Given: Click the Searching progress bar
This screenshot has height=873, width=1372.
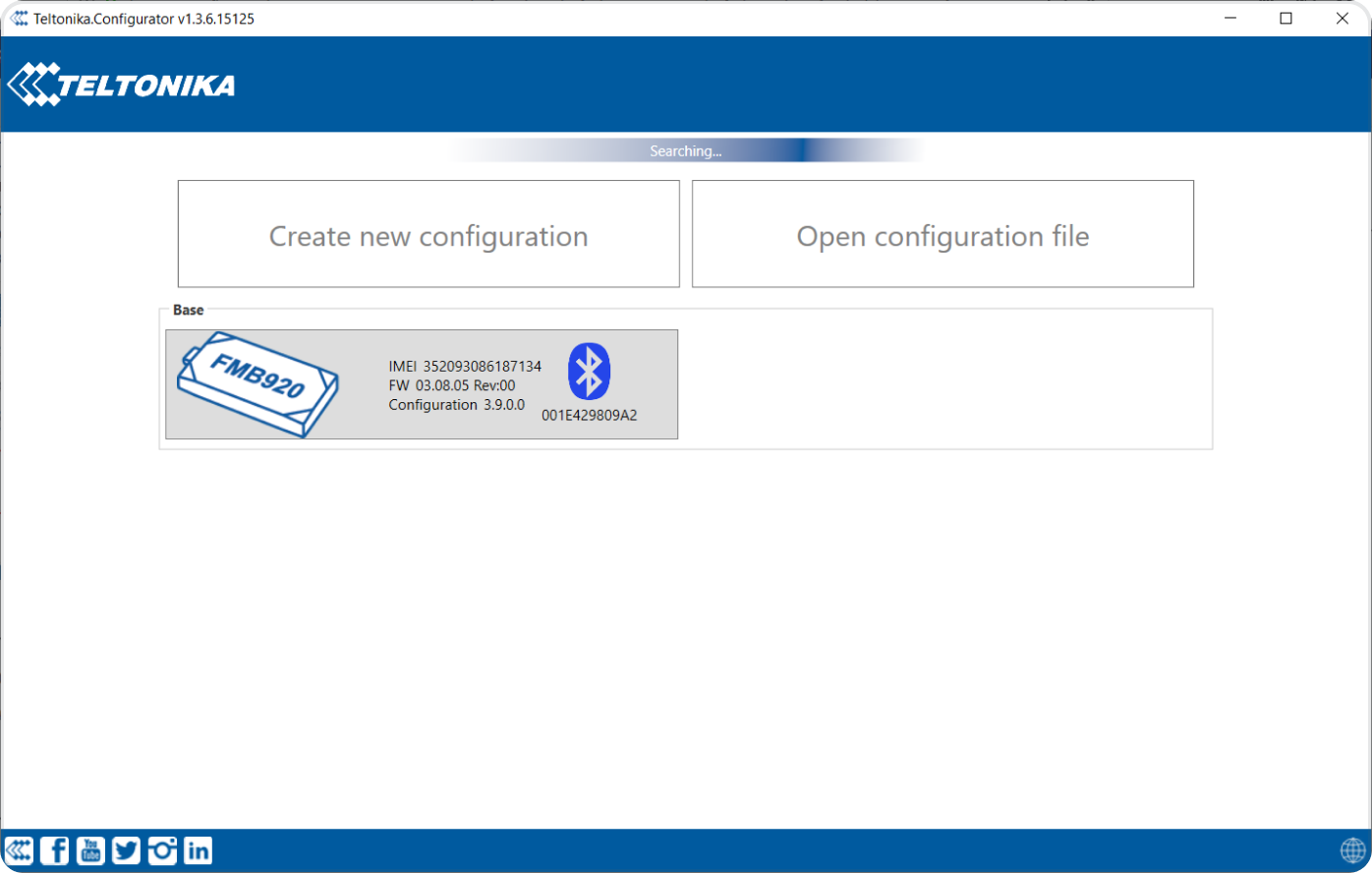Looking at the screenshot, I should 686,150.
